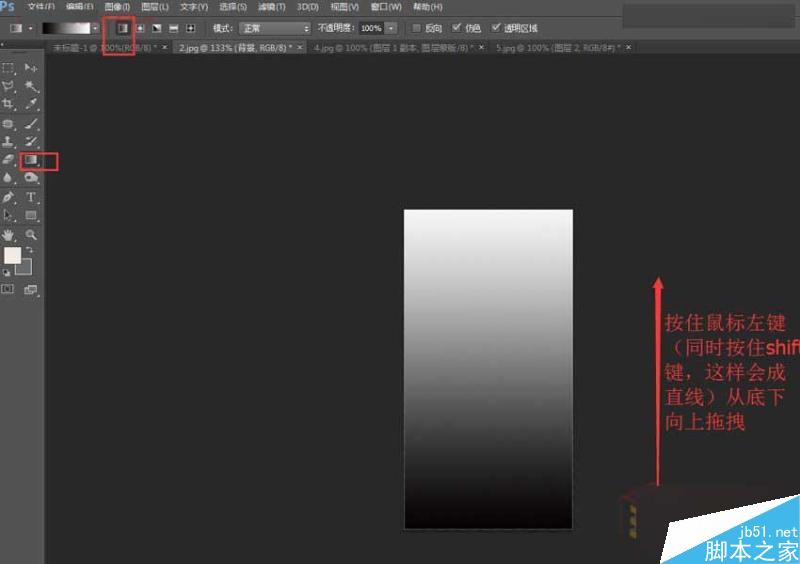Open the tool preset picker dropdown
Viewport: 800px width, 564px height.
click(30, 28)
